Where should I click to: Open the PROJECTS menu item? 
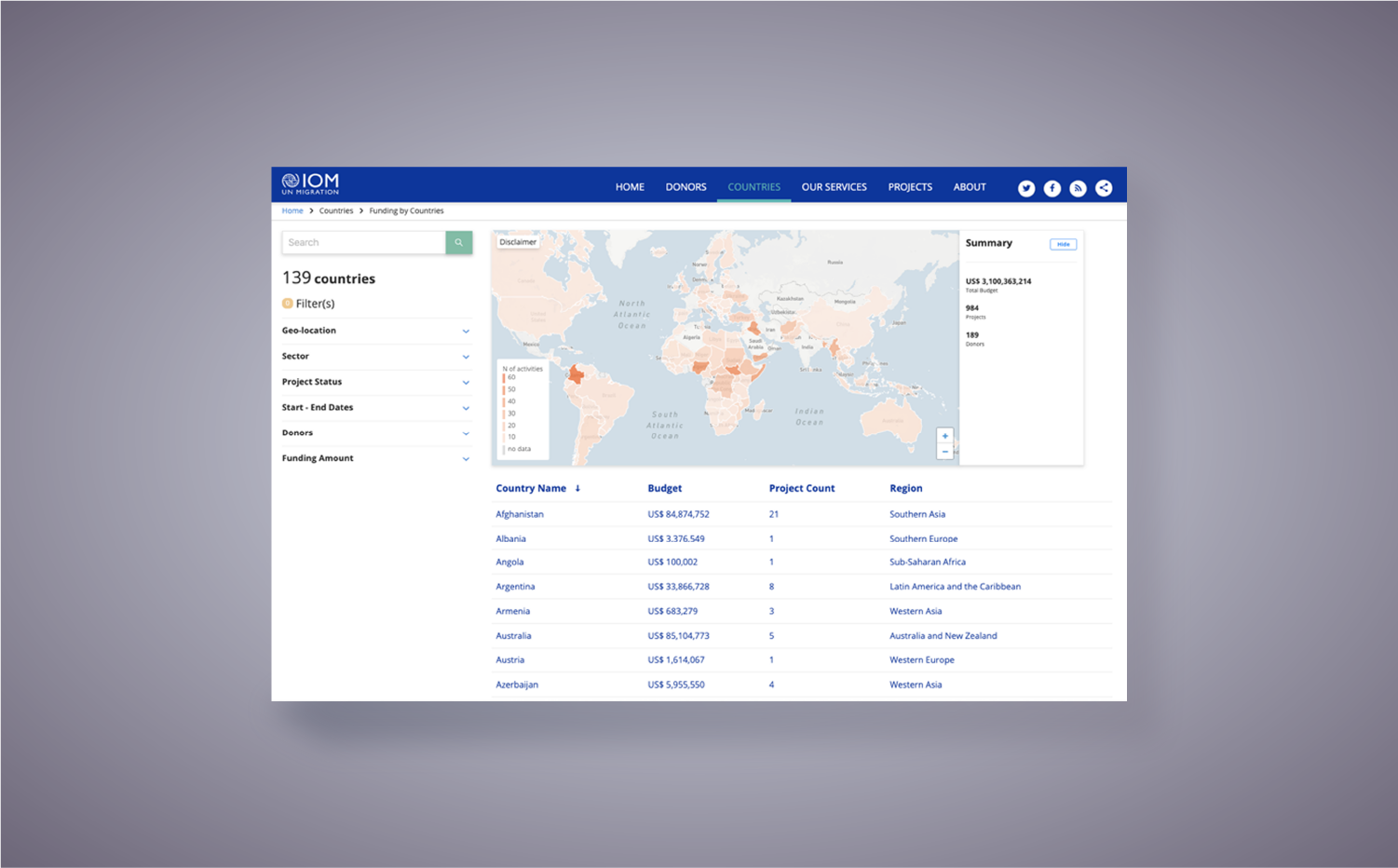point(910,187)
